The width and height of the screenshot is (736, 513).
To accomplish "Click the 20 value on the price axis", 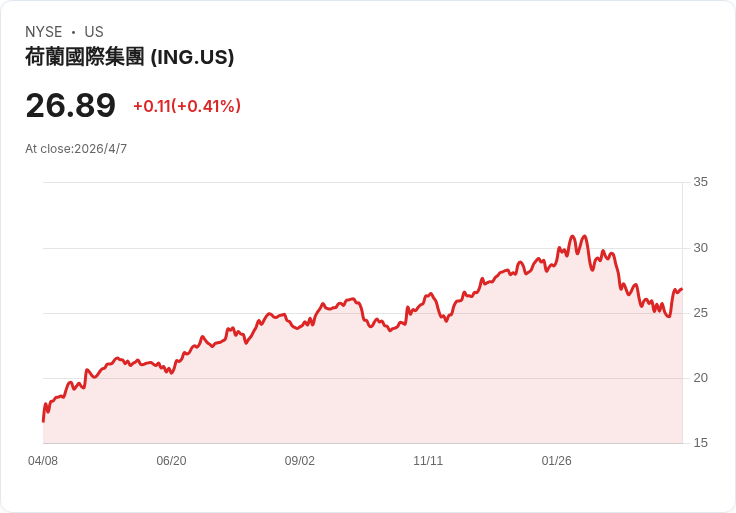I will pyautogui.click(x=700, y=378).
